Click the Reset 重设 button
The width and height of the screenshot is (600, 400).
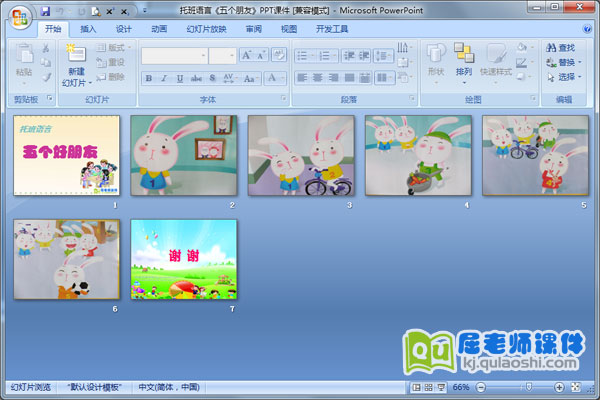coord(111,62)
